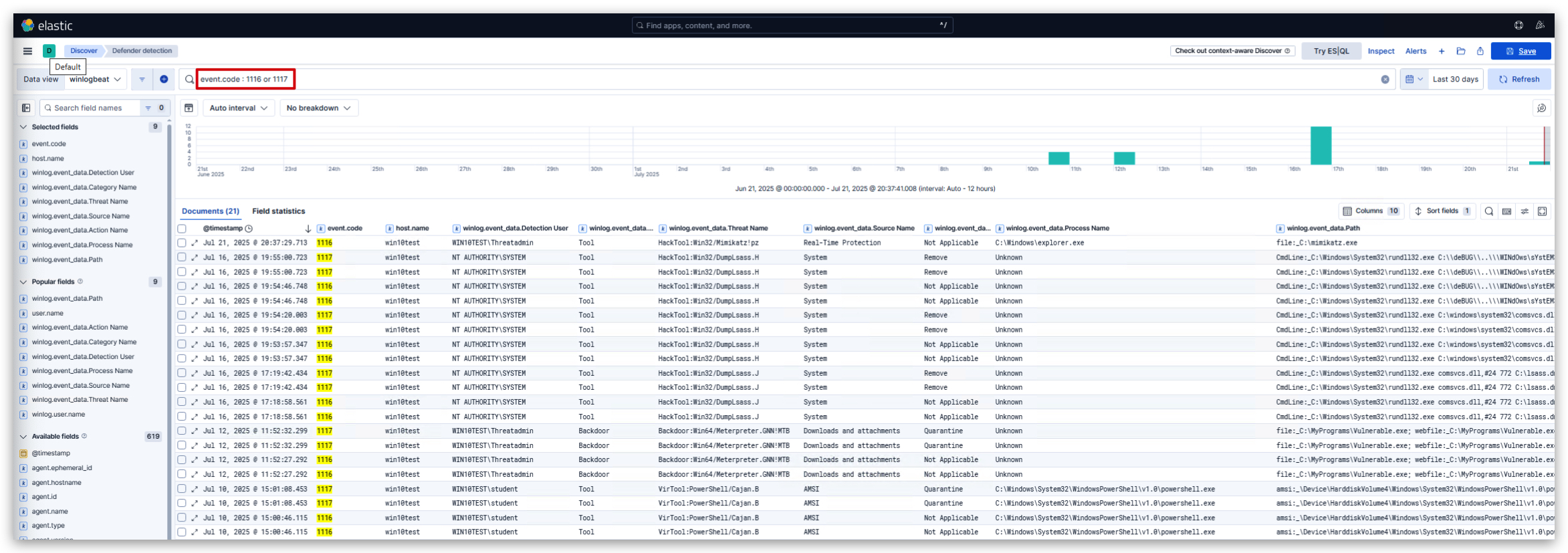Click the open saved search folder icon

1461,51
